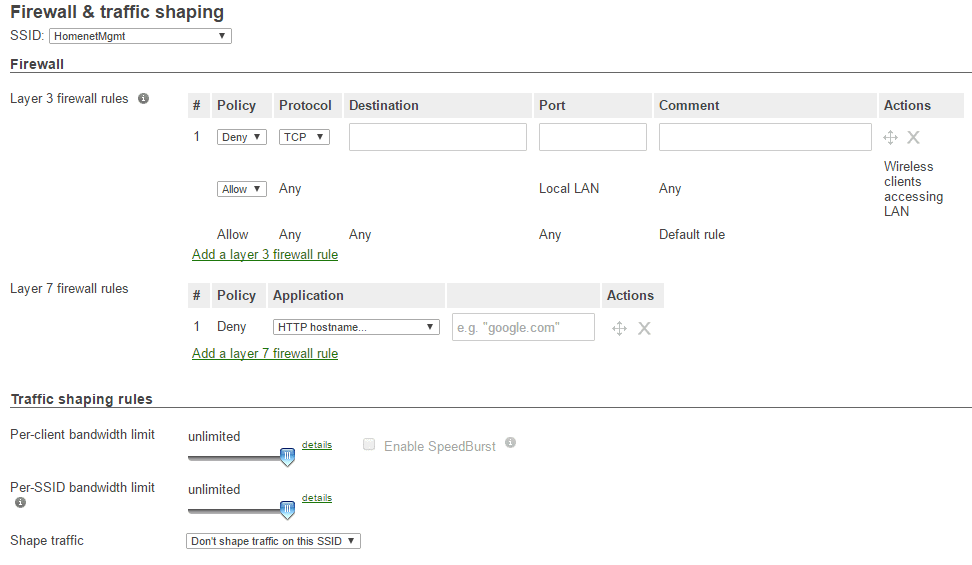Image resolution: width=972 pixels, height=565 pixels.
Task: Click Add a layer 3 firewall rule
Action: tap(265, 255)
